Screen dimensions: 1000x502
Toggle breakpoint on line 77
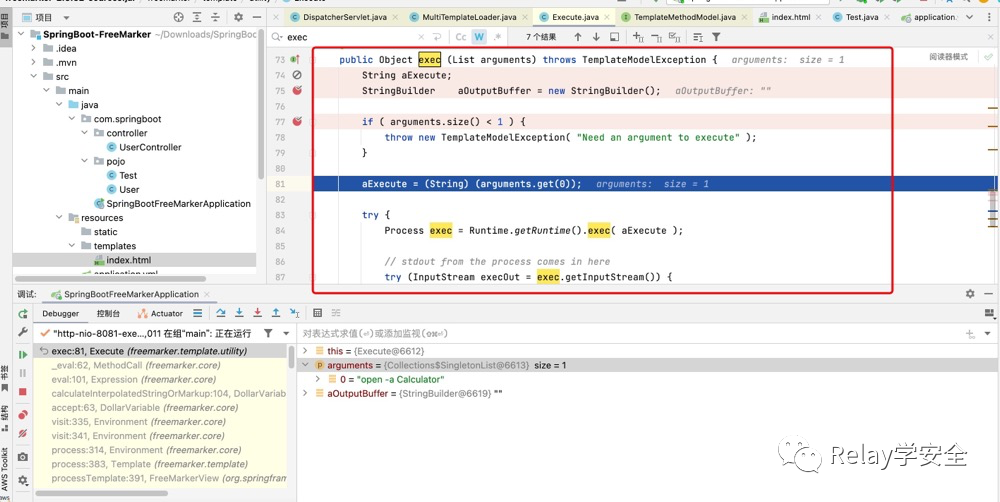point(297,121)
